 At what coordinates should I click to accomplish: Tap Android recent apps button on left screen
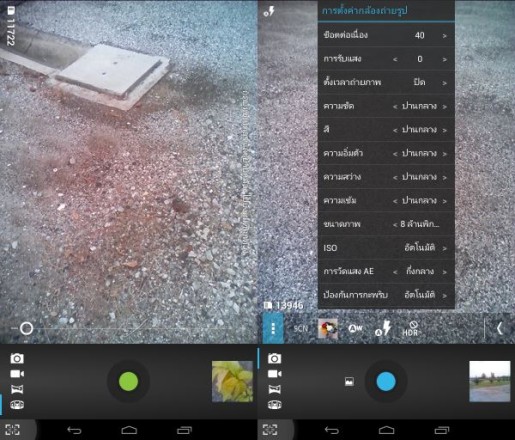tap(184, 430)
